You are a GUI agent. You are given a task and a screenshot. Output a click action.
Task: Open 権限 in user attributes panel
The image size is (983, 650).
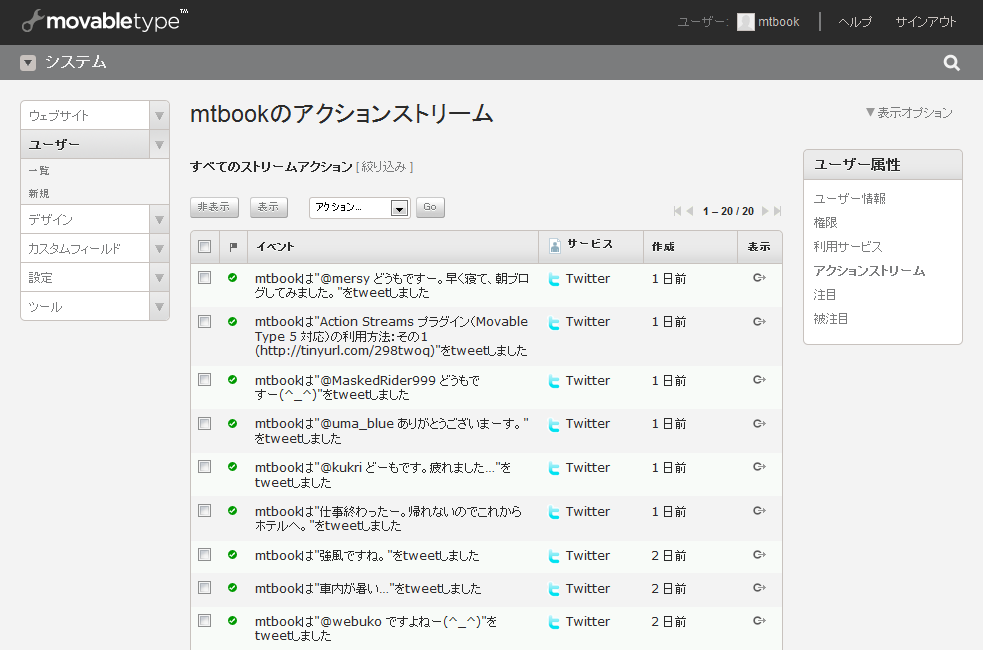click(825, 223)
